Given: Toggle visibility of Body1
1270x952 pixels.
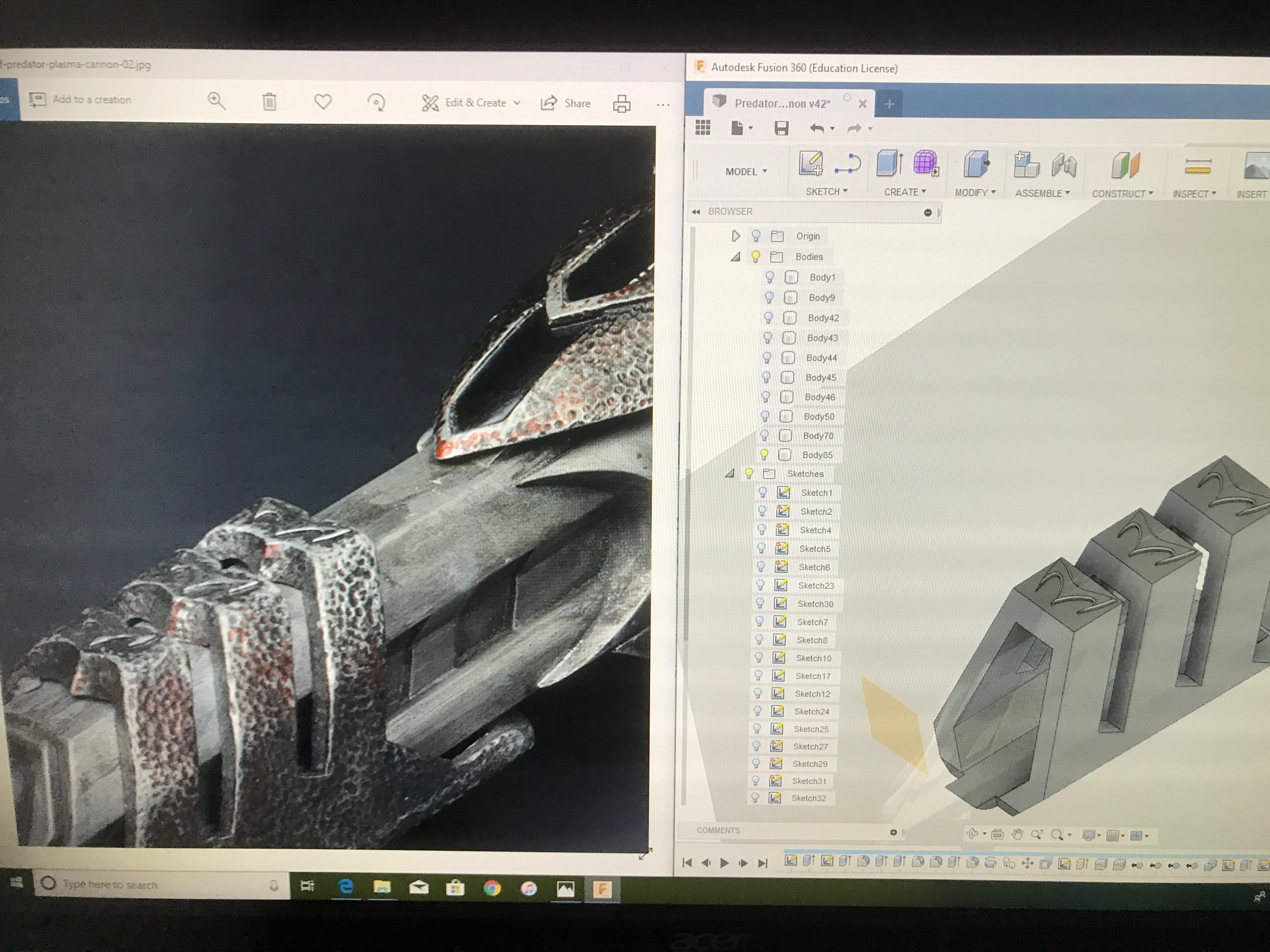Looking at the screenshot, I should click(x=770, y=277).
